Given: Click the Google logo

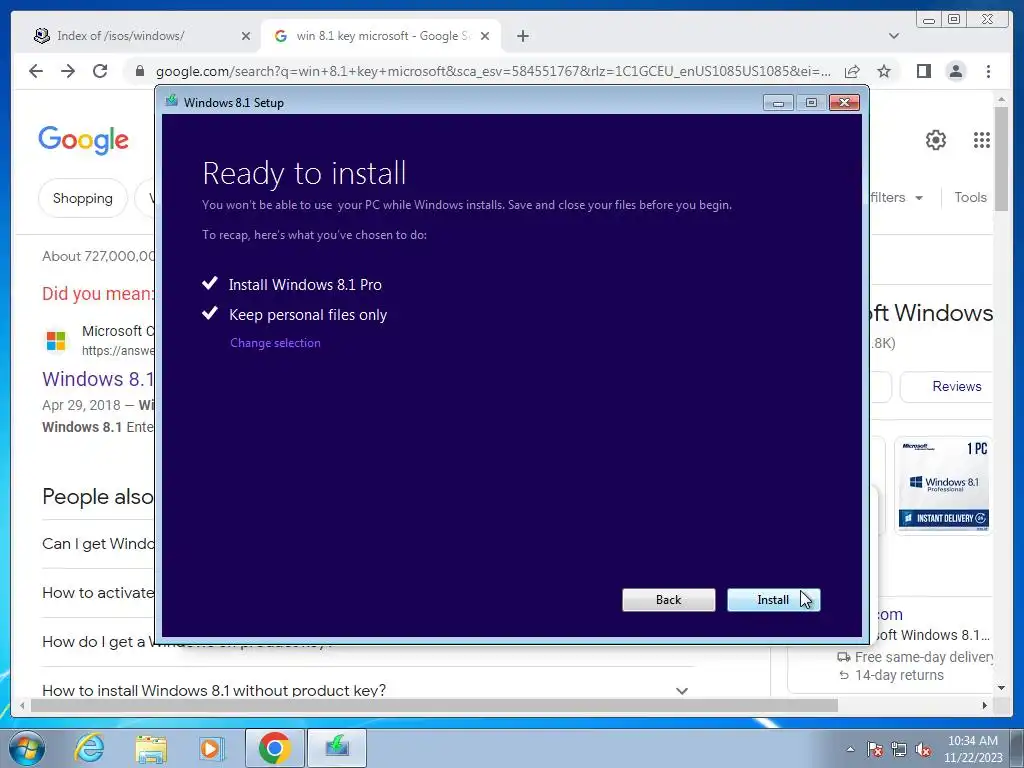Looking at the screenshot, I should coord(84,140).
